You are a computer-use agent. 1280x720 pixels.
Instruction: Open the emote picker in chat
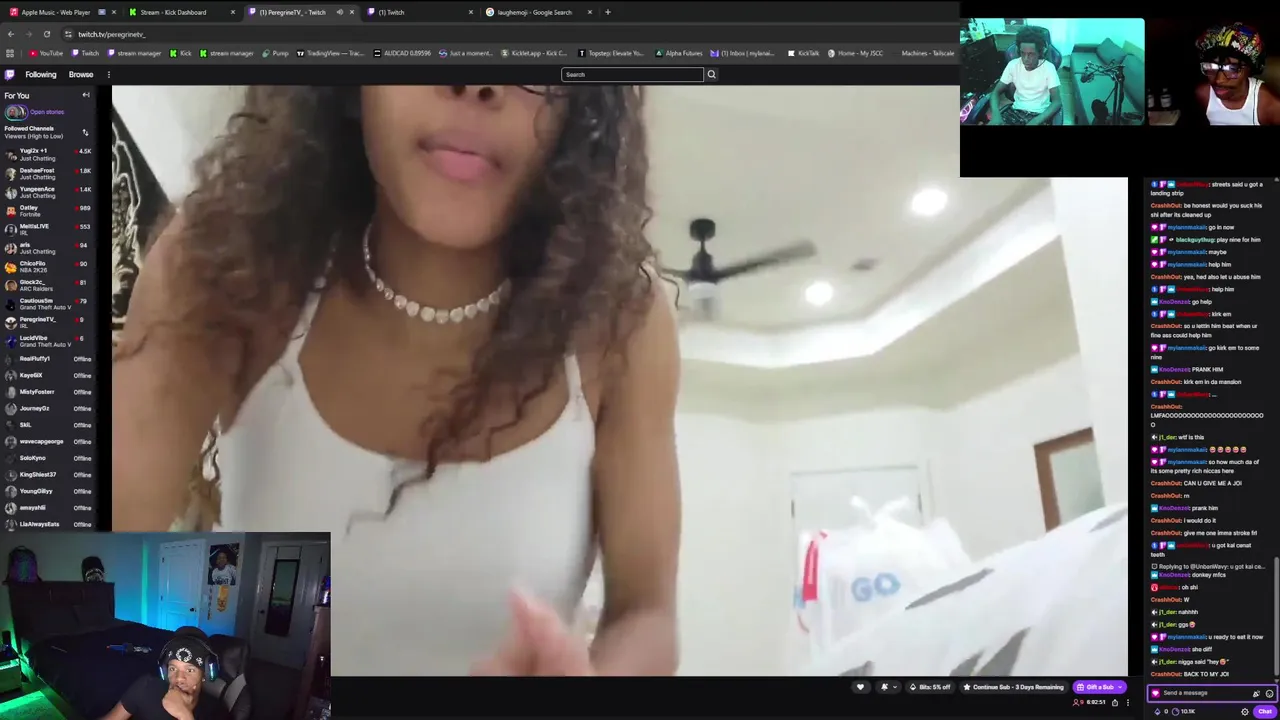coord(1269,693)
